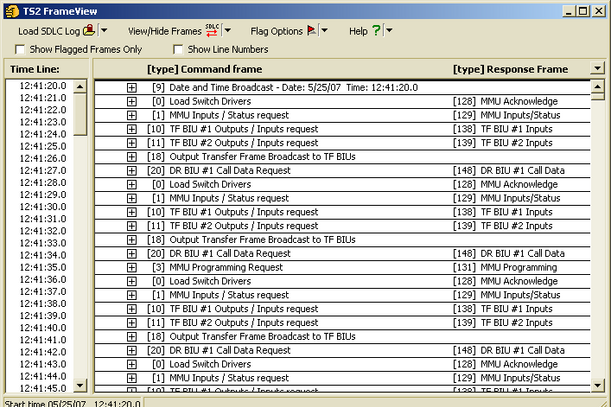Click the green question mark Help icon

[x=375, y=31]
